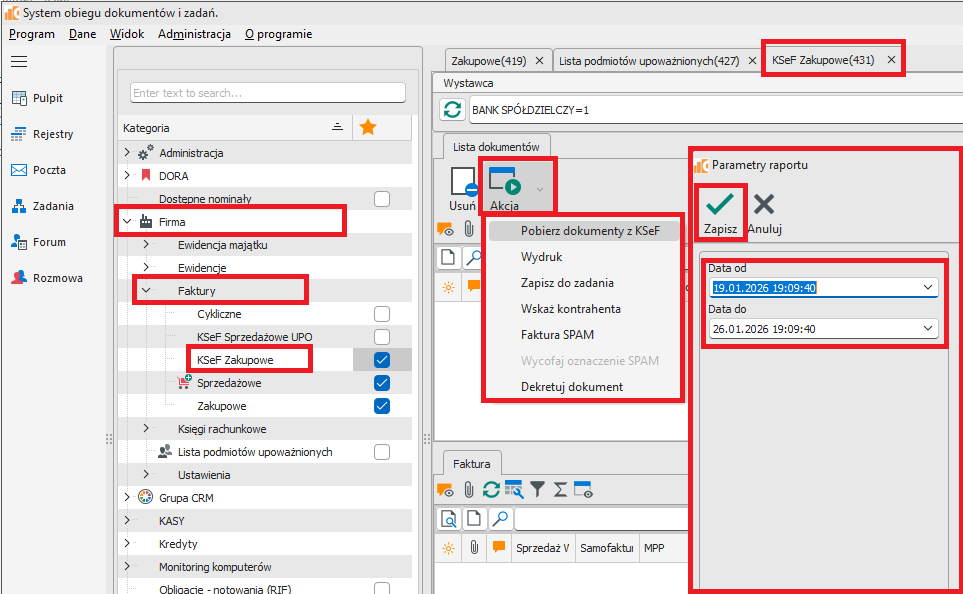Click the Usuń delete document icon

(462, 189)
